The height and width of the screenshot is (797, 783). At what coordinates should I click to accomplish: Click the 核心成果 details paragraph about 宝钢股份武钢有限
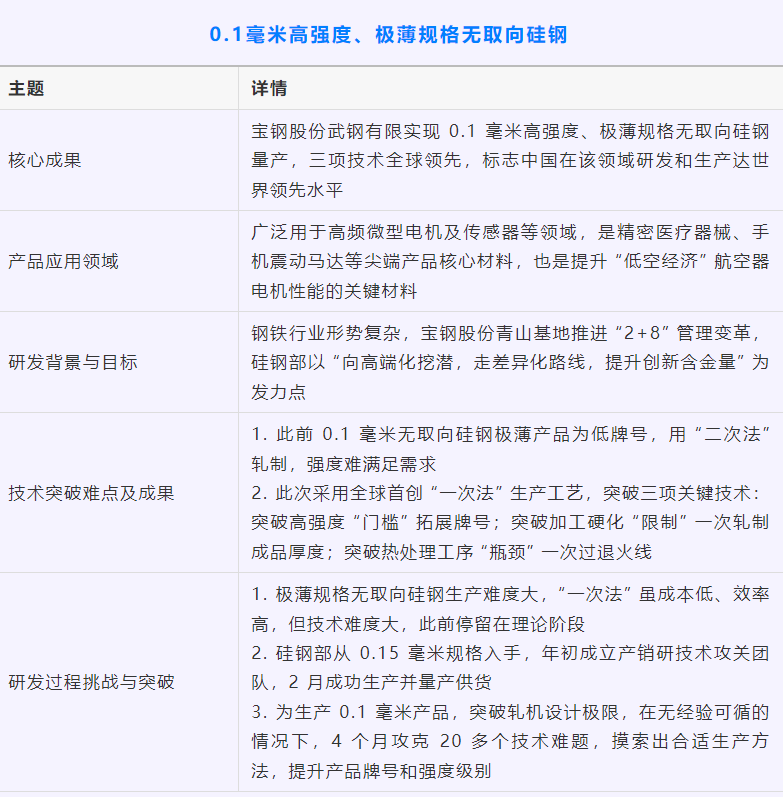509,160
